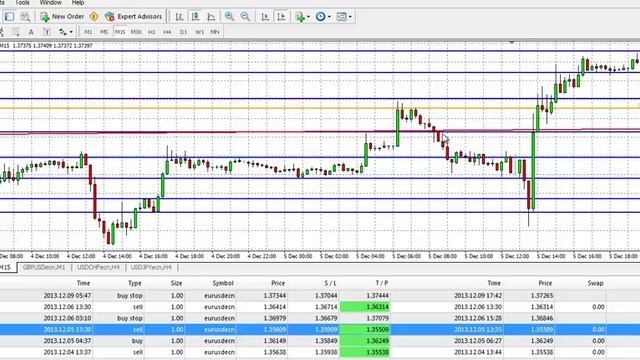
Task: Click the Indicators list icon
Action: click(x=300, y=17)
